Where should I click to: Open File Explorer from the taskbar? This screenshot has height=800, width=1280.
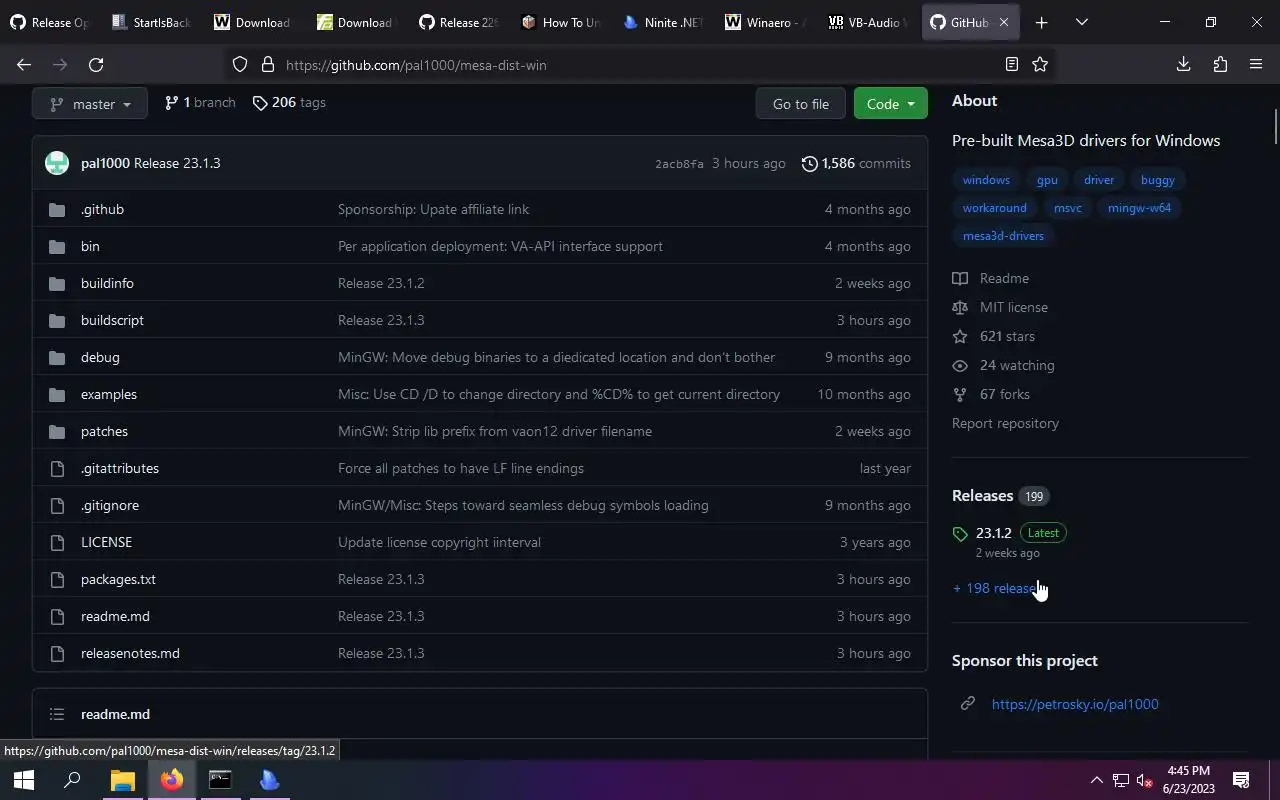pyautogui.click(x=122, y=780)
